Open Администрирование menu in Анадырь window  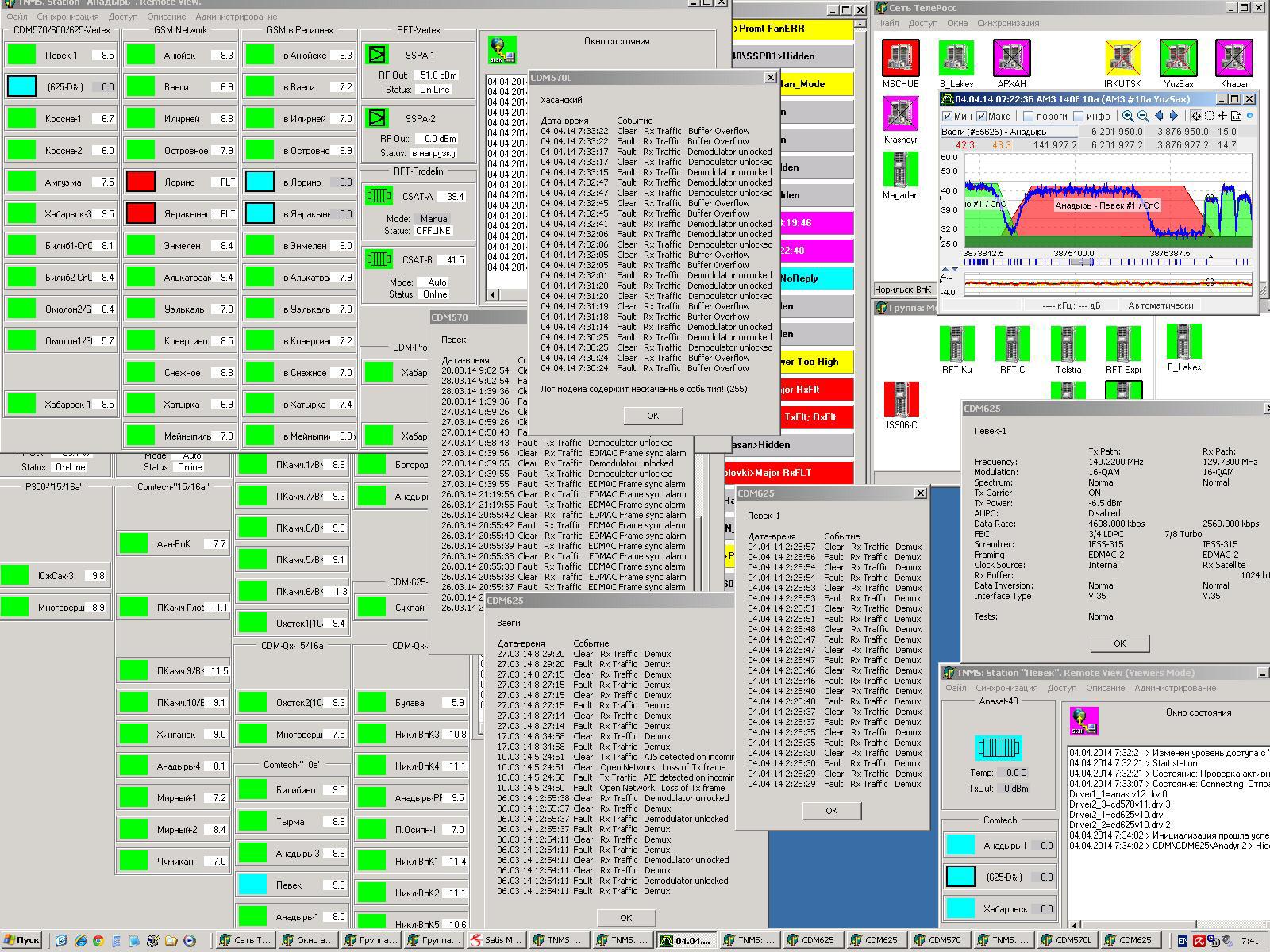[237, 17]
